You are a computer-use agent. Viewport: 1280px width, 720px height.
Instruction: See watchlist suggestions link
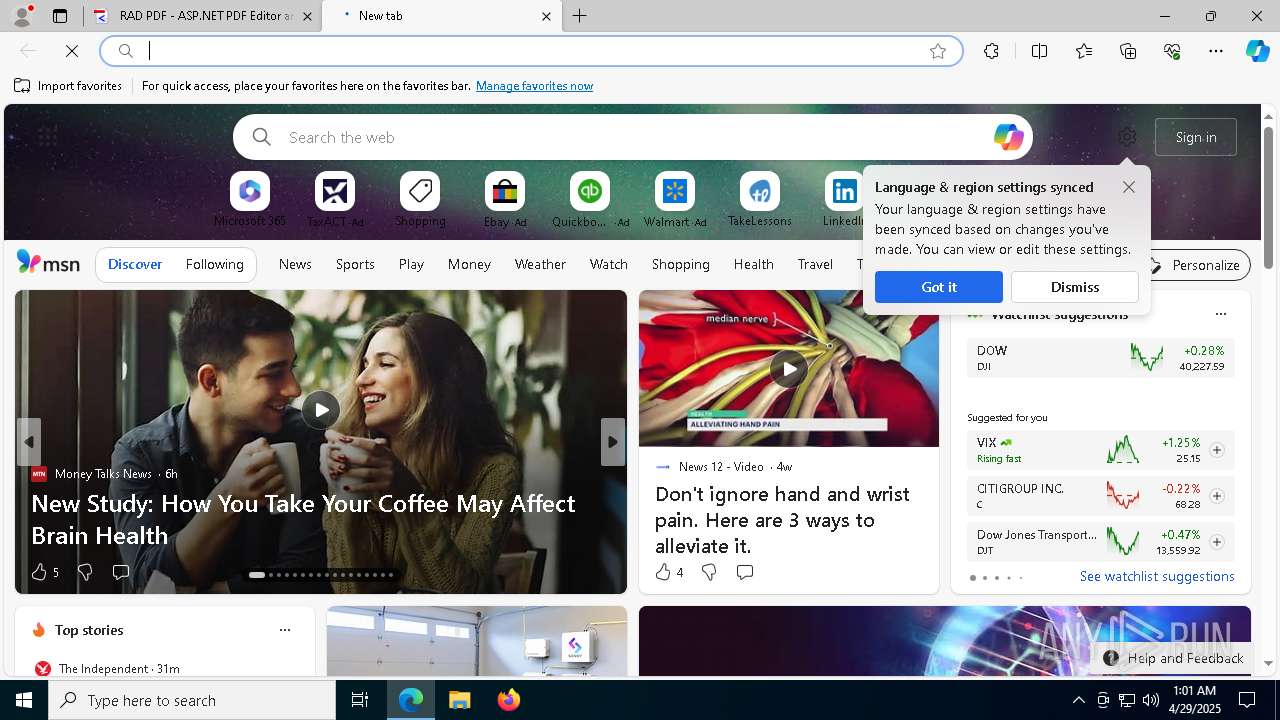click(x=1157, y=576)
